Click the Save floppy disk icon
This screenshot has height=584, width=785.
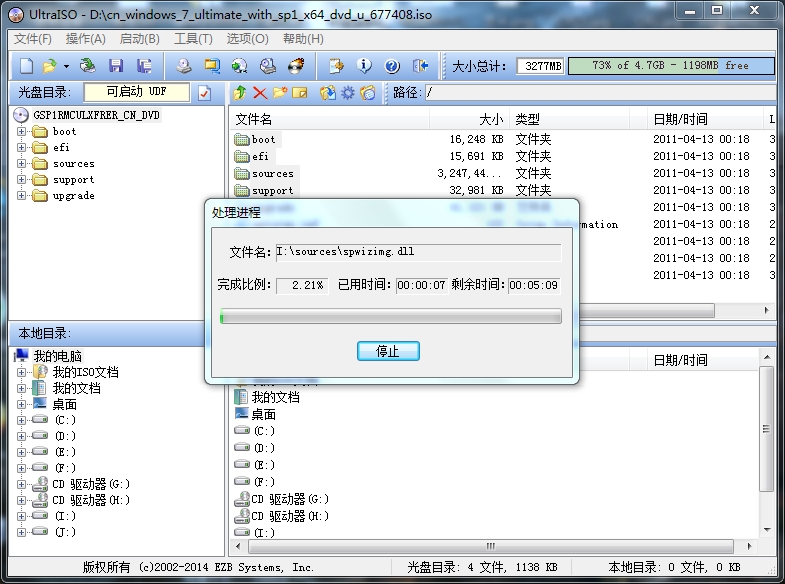[116, 66]
